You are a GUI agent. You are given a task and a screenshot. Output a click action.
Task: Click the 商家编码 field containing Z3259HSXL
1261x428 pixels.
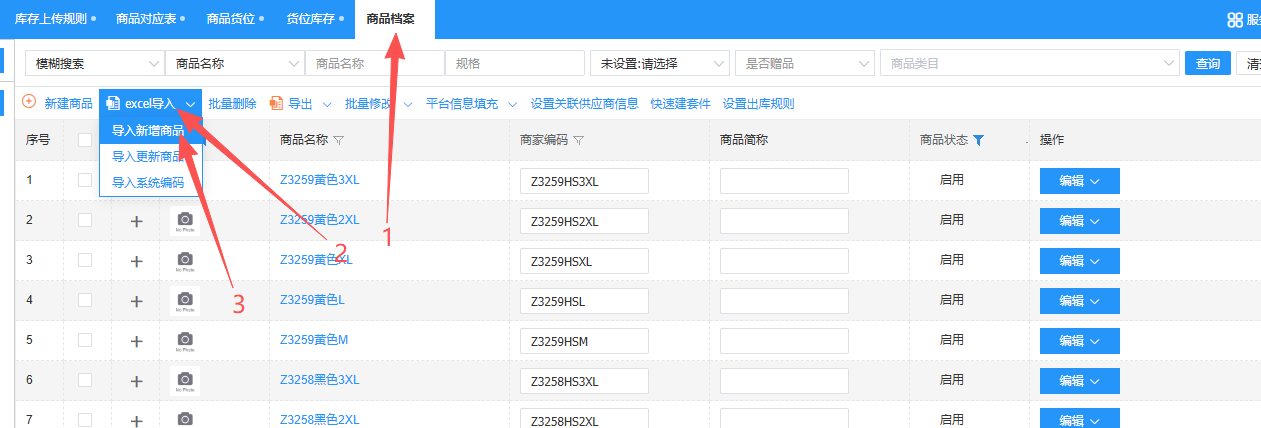pos(584,261)
